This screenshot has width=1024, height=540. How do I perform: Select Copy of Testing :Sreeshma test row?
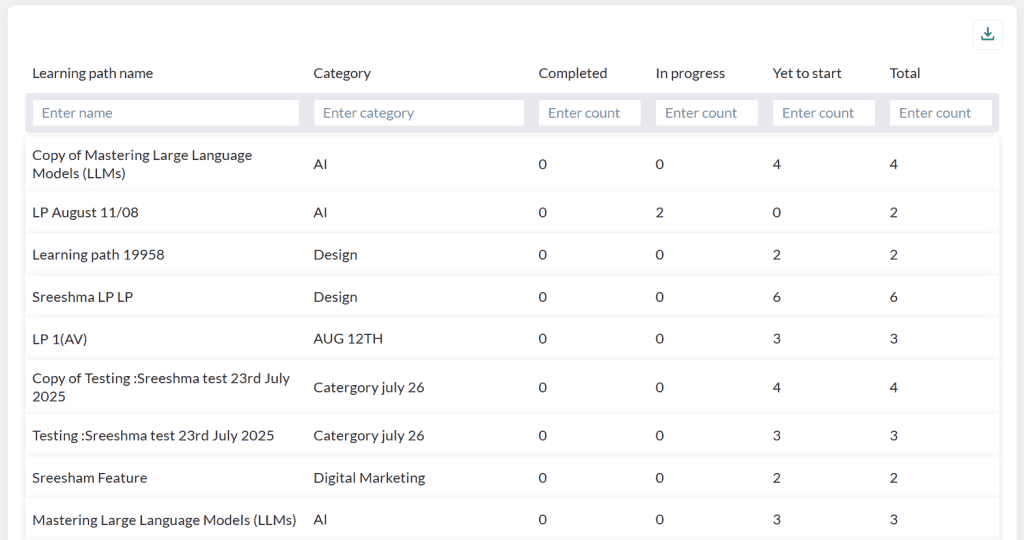point(512,387)
